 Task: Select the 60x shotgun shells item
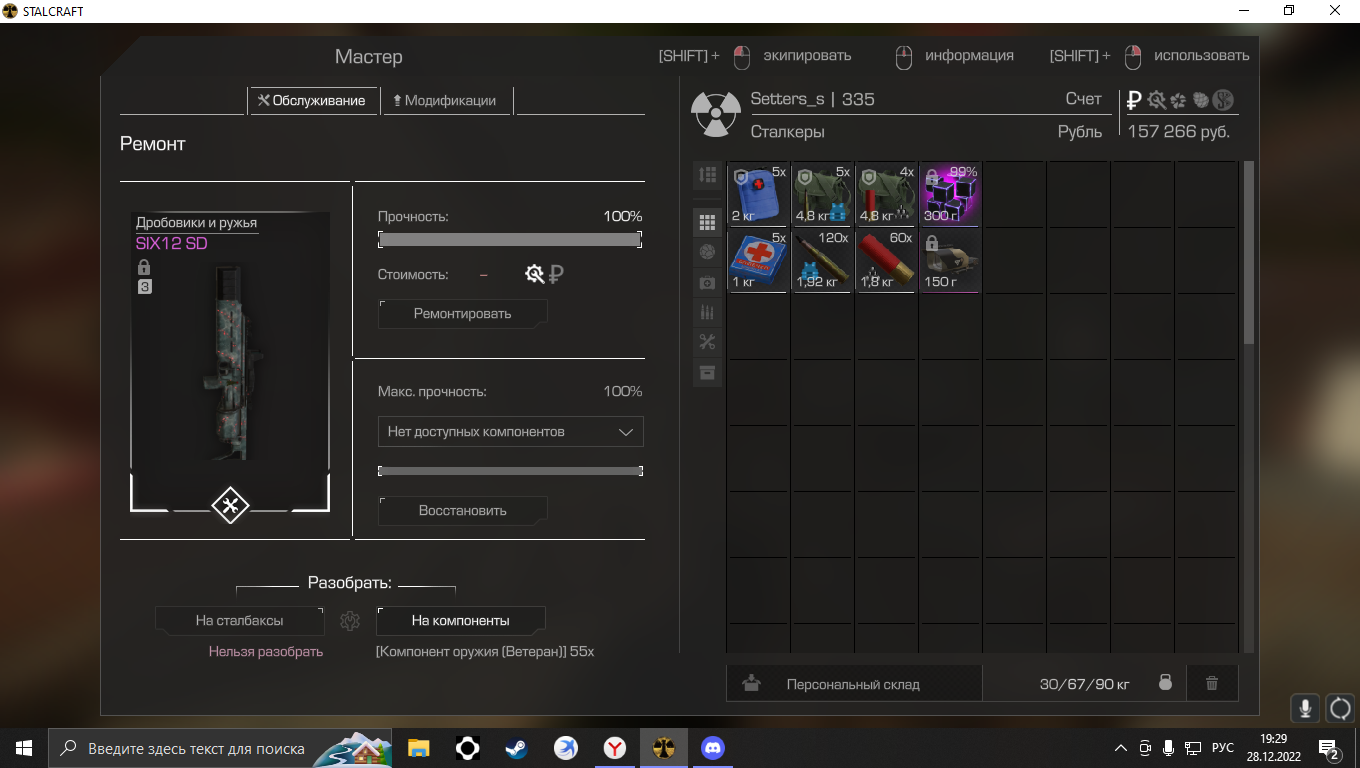point(886,262)
